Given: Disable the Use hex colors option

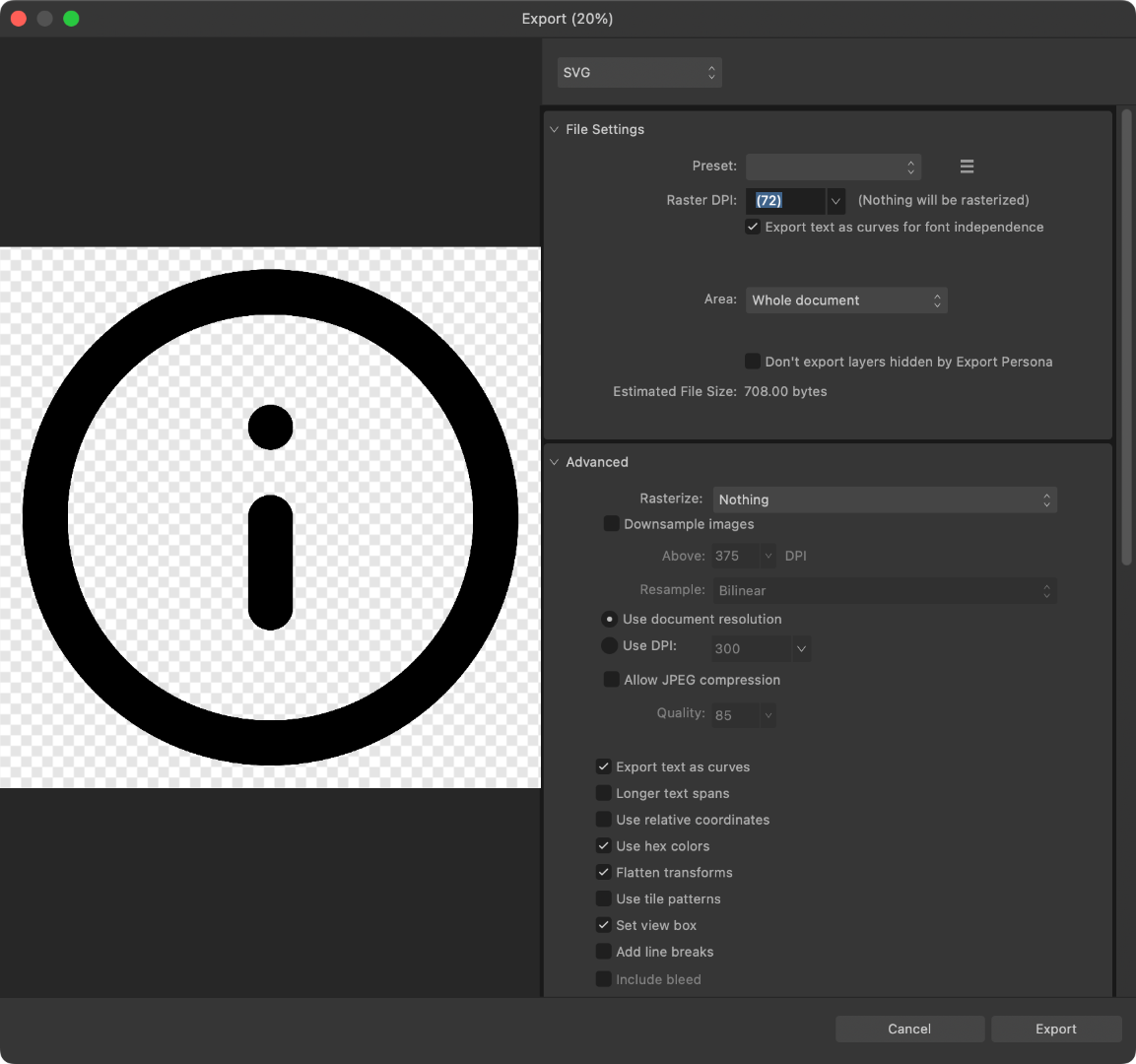Looking at the screenshot, I should click(603, 845).
